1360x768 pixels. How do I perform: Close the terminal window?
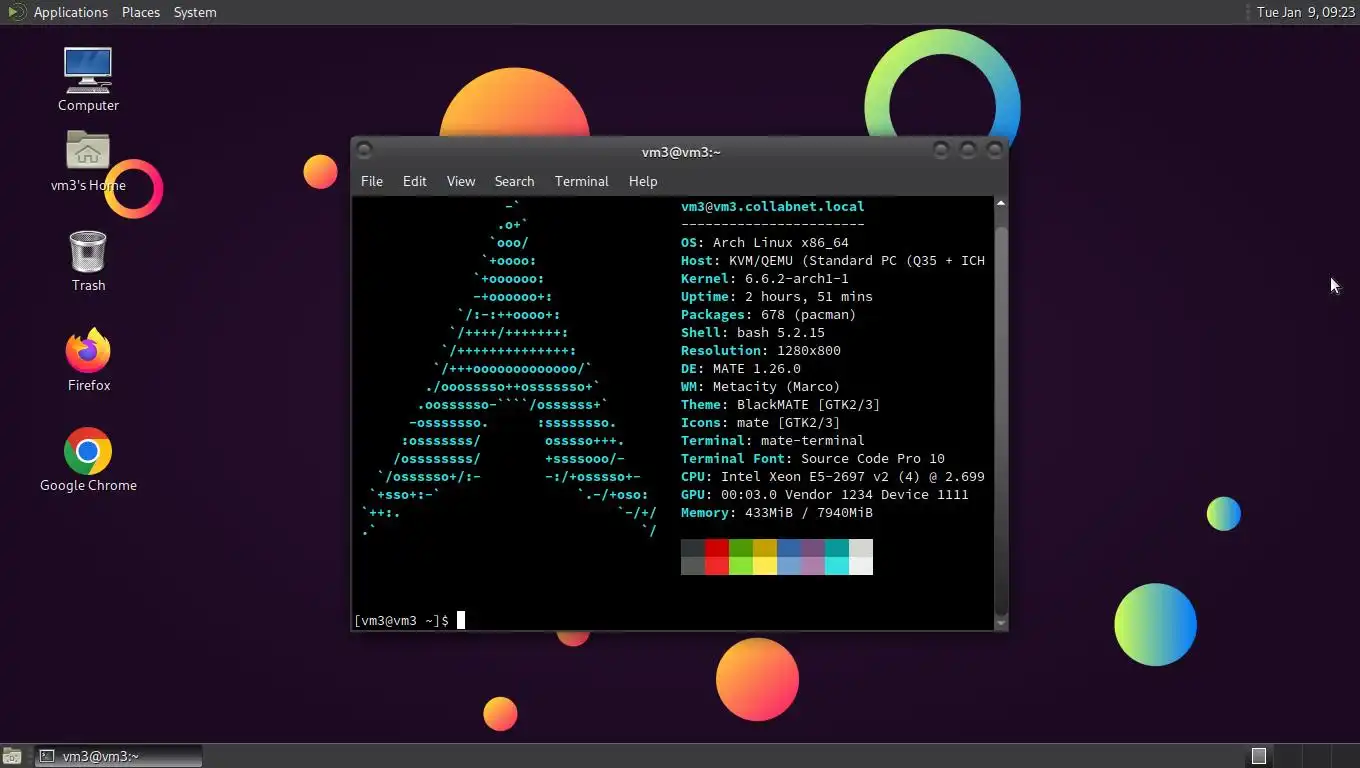(995, 150)
